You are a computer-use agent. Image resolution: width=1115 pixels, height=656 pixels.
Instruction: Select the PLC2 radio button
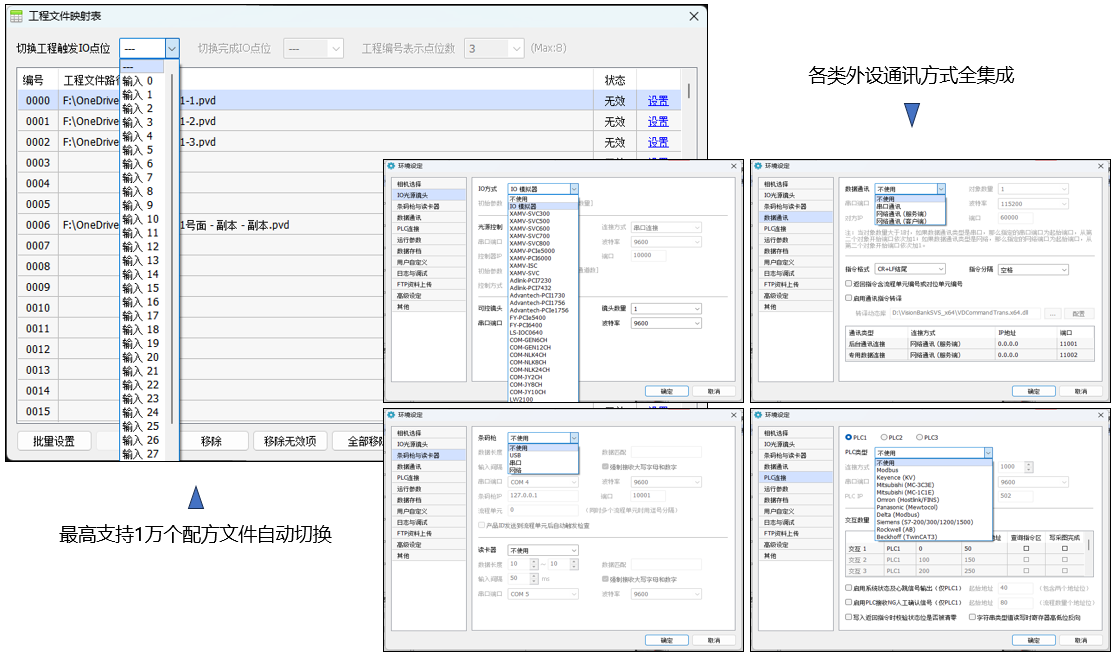click(885, 437)
